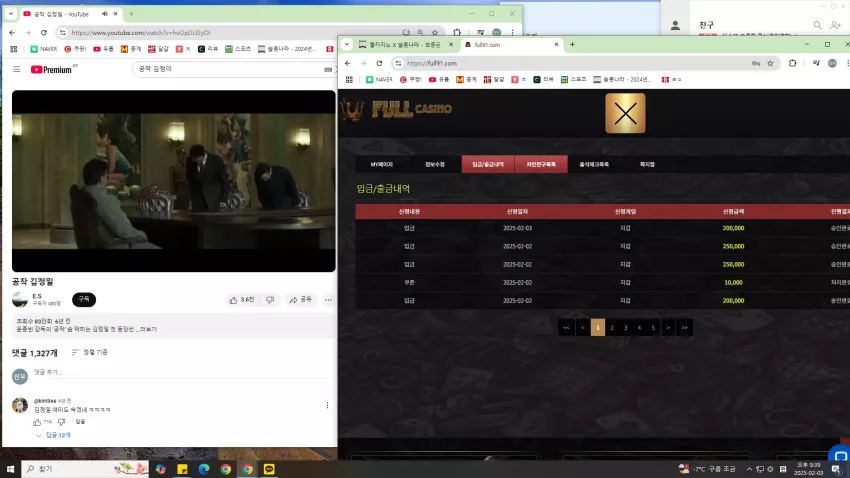Click the add comment field 댓글 추가
This screenshot has height=478, width=850.
[182, 372]
